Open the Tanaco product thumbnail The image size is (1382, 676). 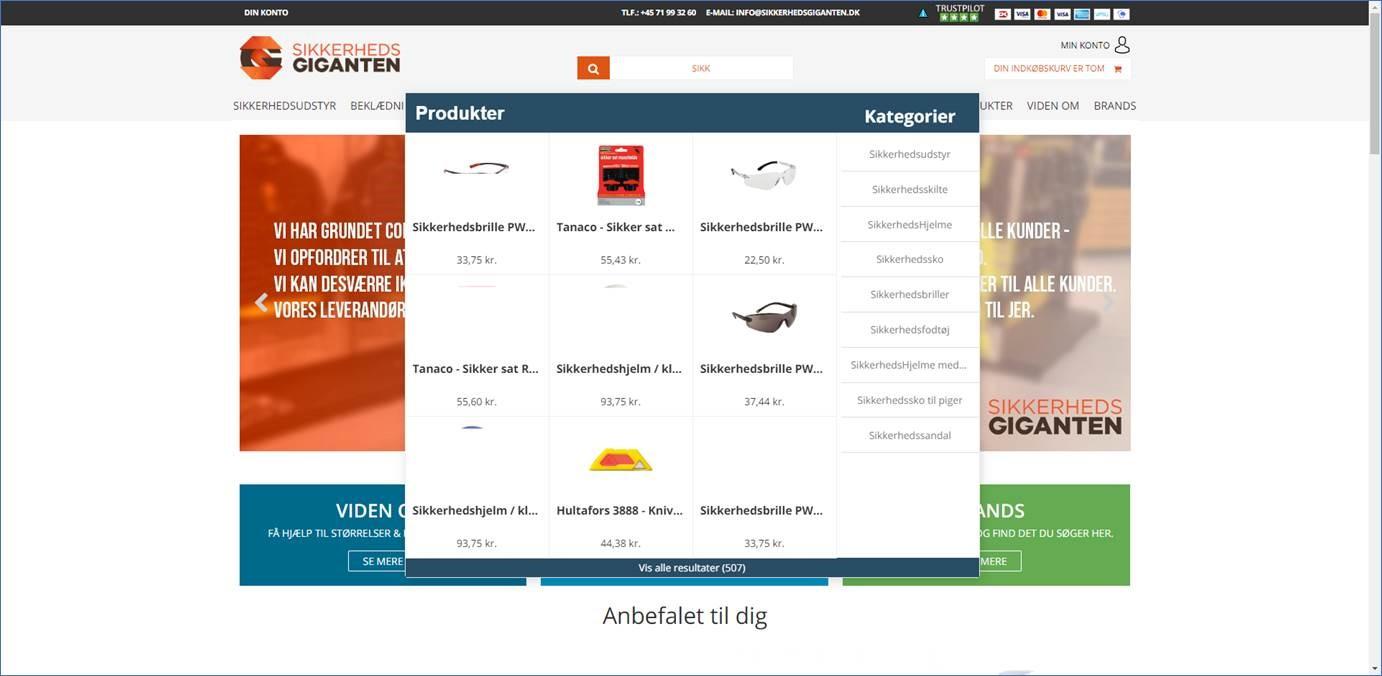pyautogui.click(x=620, y=175)
